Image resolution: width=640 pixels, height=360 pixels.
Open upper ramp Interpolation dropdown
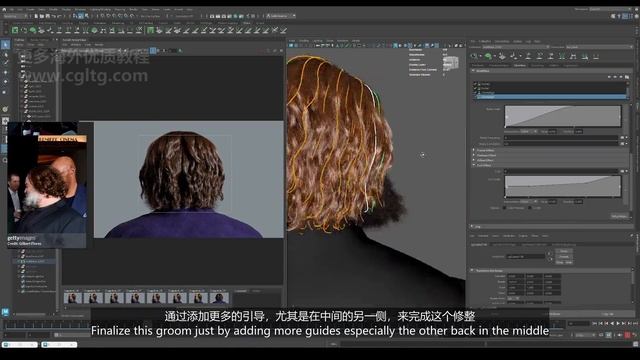[x=529, y=131]
